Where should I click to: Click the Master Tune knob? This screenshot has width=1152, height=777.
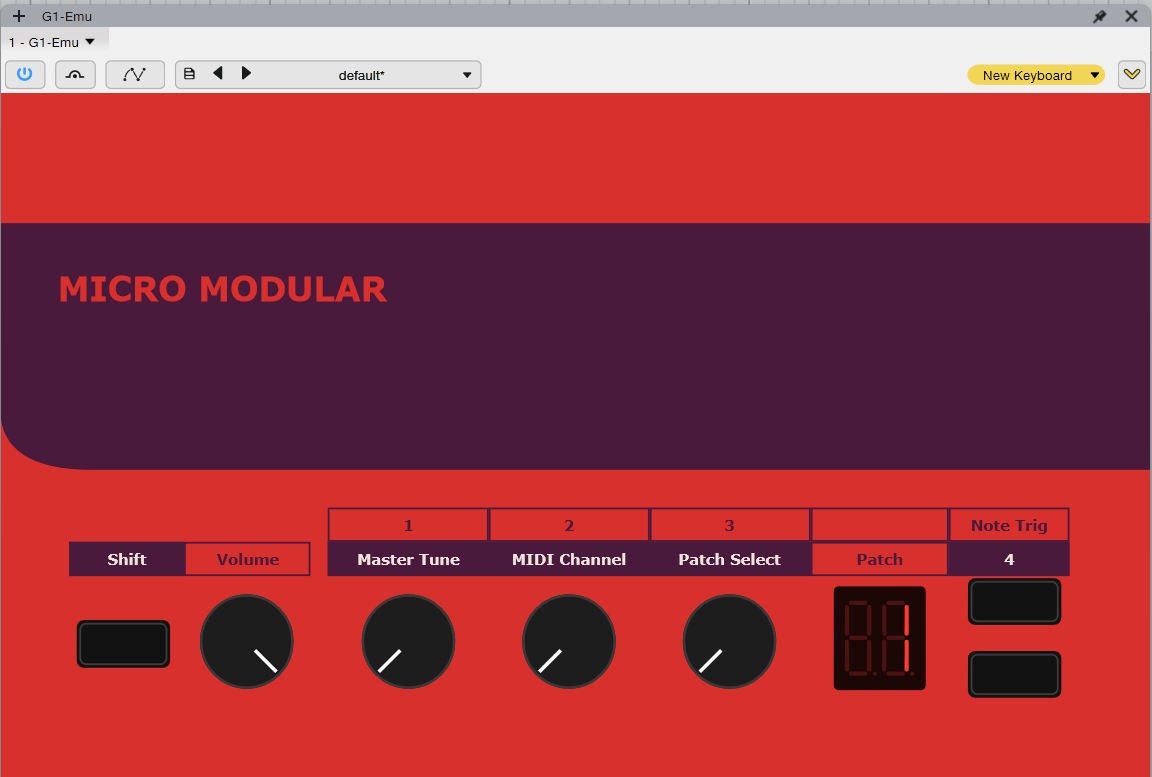(x=408, y=641)
